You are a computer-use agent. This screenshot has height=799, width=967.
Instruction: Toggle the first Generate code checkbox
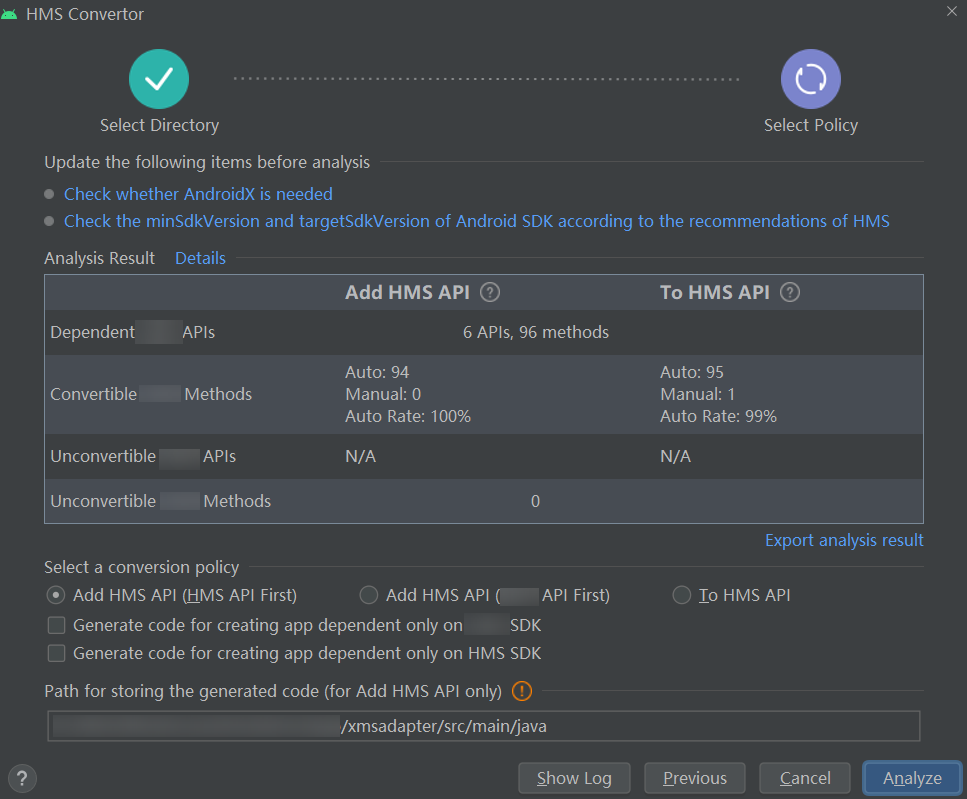pyautogui.click(x=57, y=626)
